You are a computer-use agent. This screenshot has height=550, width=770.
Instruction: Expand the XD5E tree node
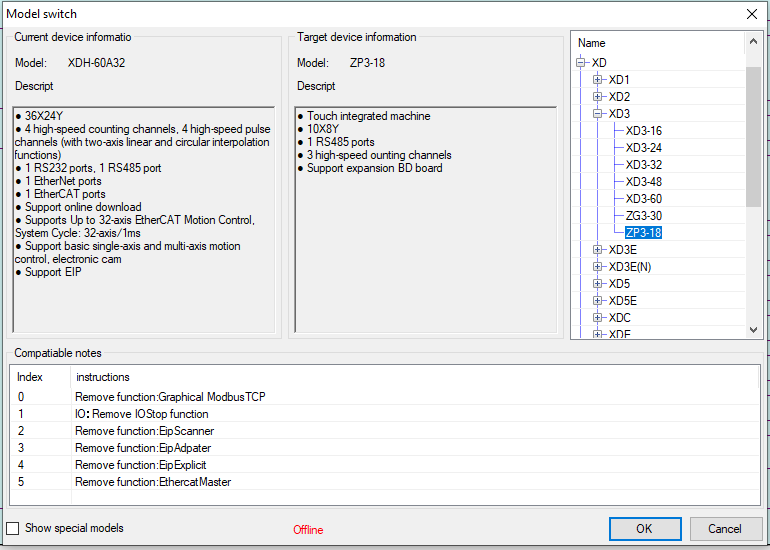[598, 301]
